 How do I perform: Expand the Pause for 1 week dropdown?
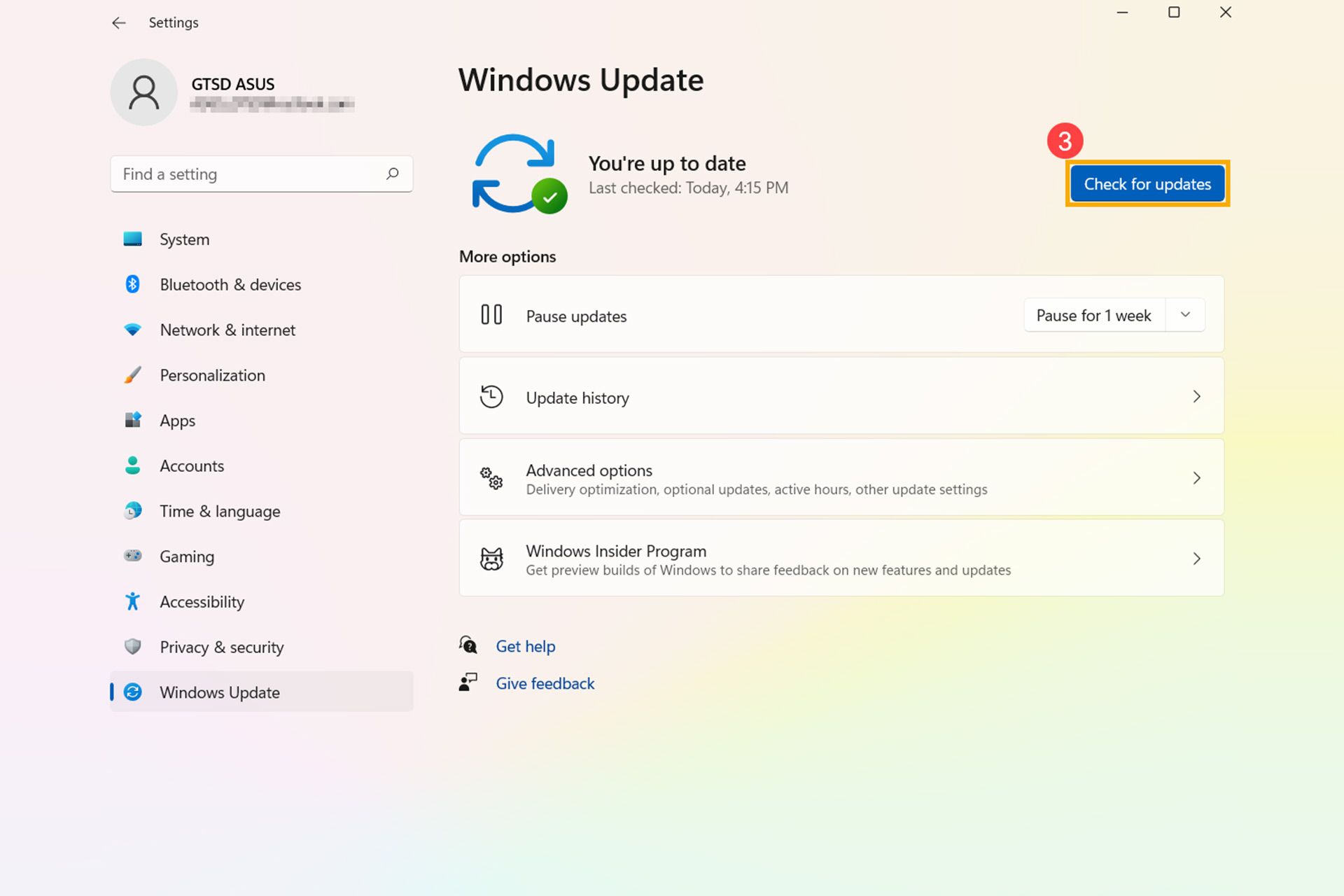pos(1184,315)
